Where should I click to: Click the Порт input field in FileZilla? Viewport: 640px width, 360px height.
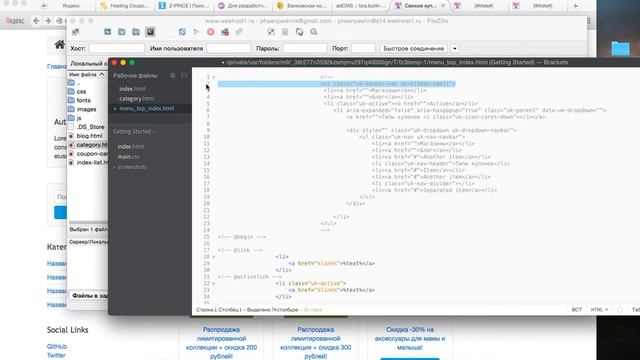pyautogui.click(x=363, y=48)
